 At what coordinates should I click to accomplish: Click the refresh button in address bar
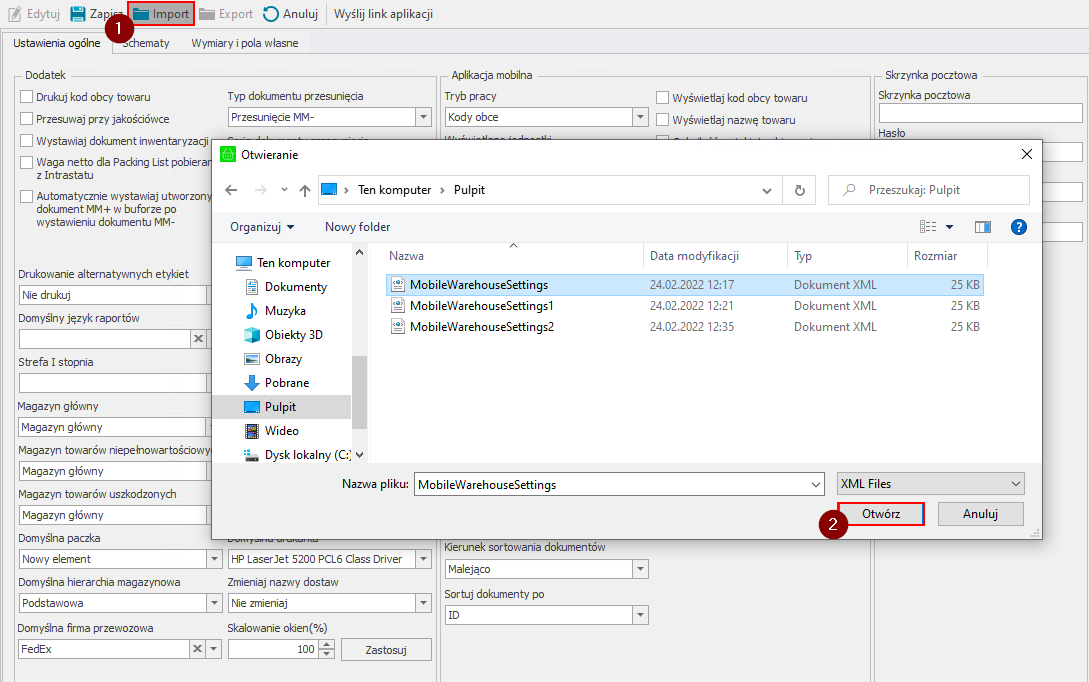pyautogui.click(x=799, y=190)
